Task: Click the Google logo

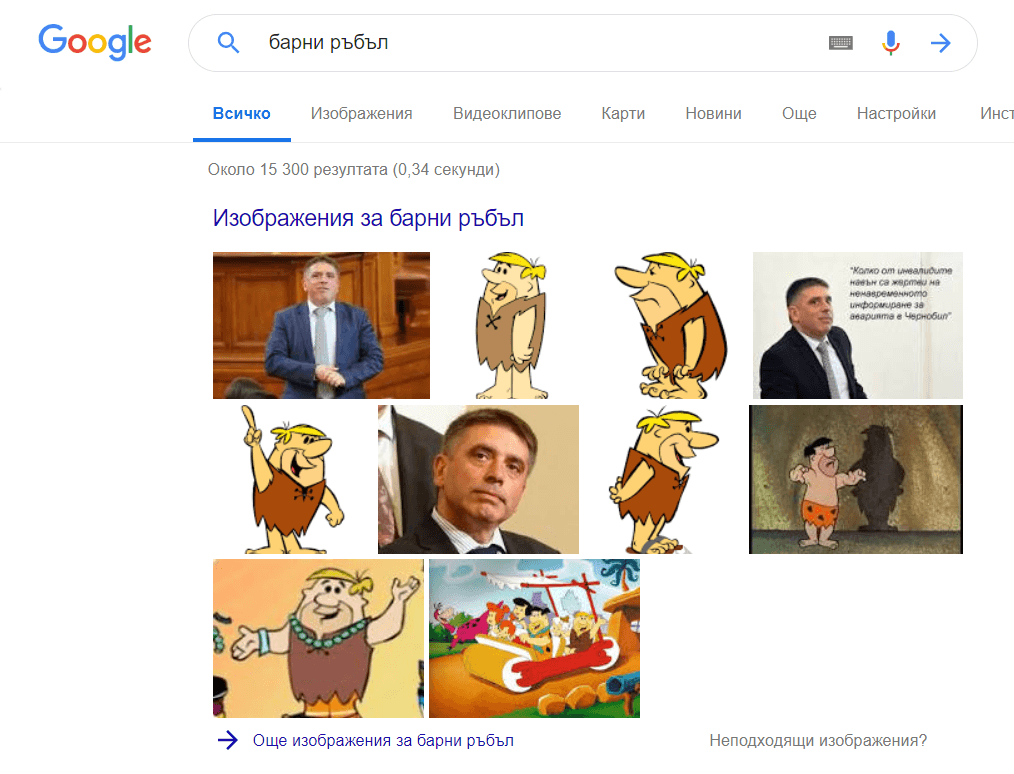Action: (95, 42)
